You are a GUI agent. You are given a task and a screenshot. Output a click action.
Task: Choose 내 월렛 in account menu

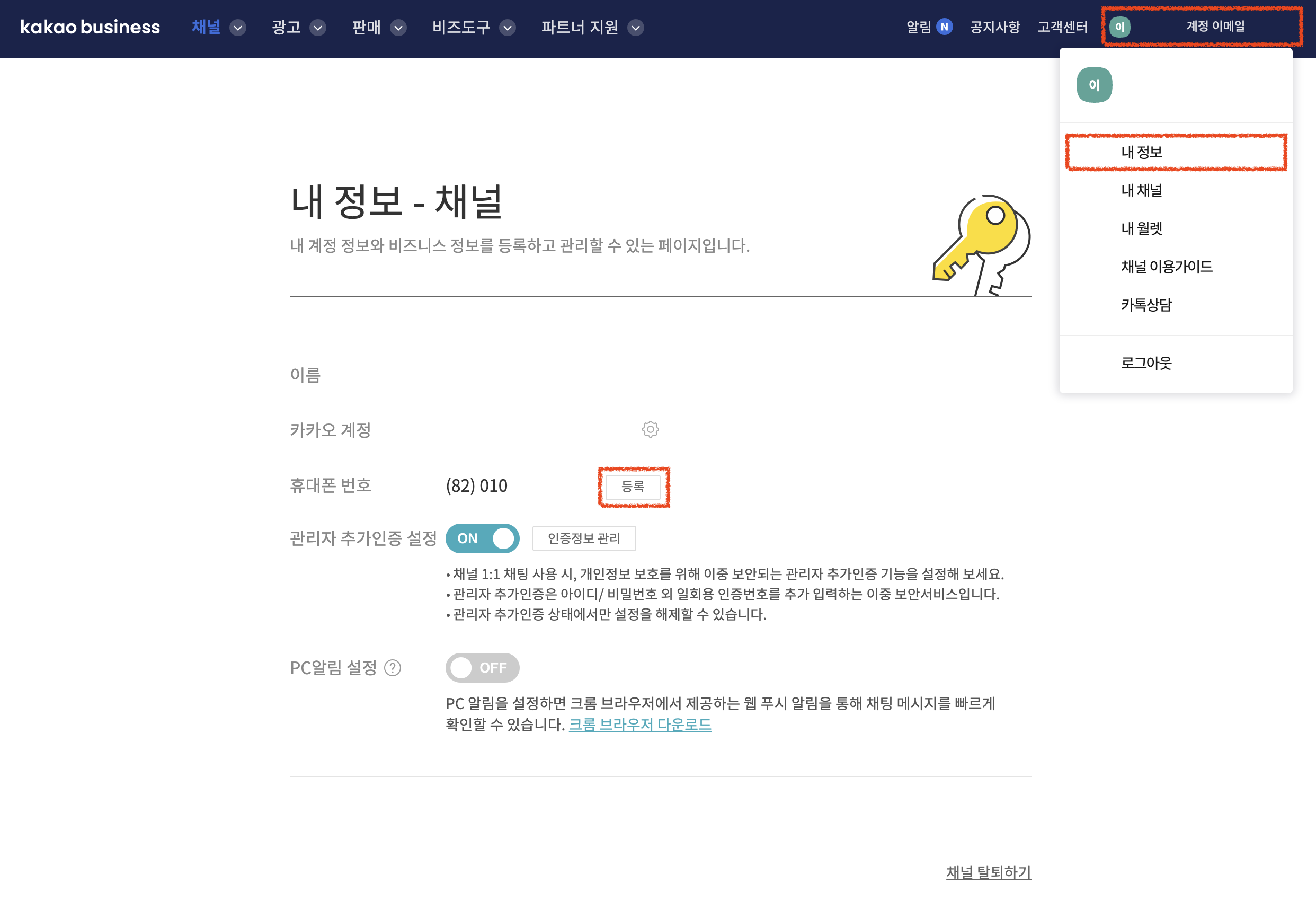pyautogui.click(x=1142, y=228)
